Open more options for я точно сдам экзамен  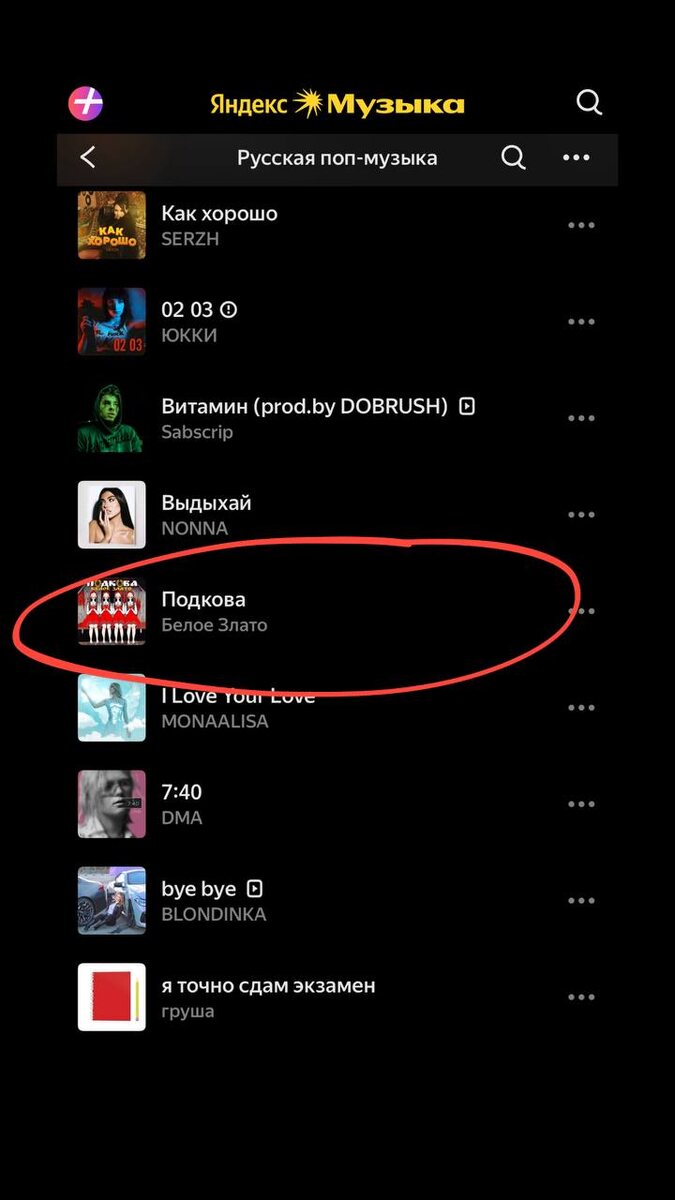(x=581, y=997)
